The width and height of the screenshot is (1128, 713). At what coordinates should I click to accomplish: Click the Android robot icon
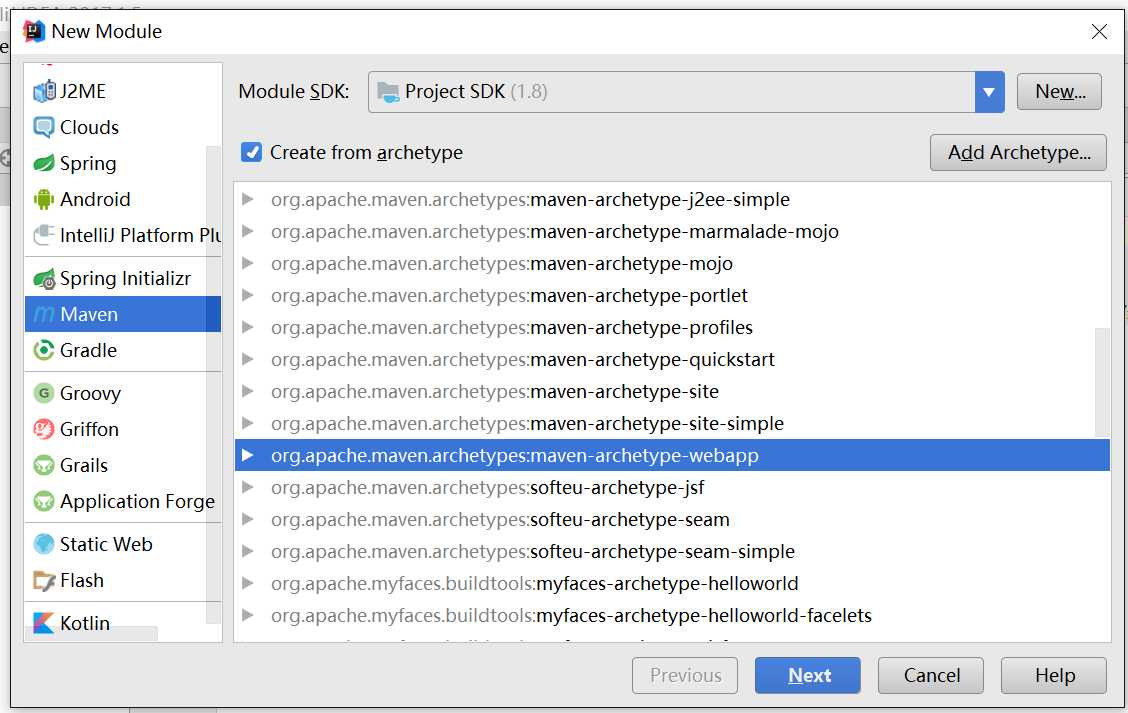click(44, 199)
